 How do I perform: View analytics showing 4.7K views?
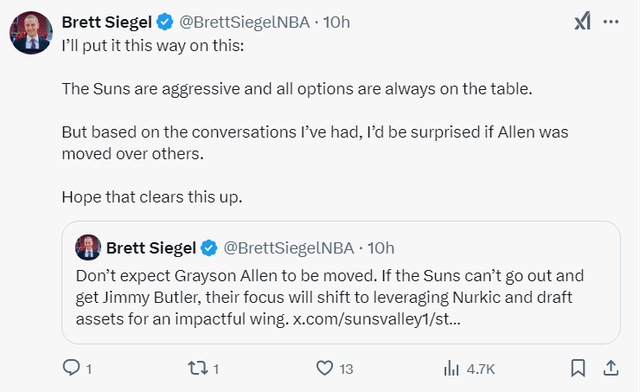(469, 368)
